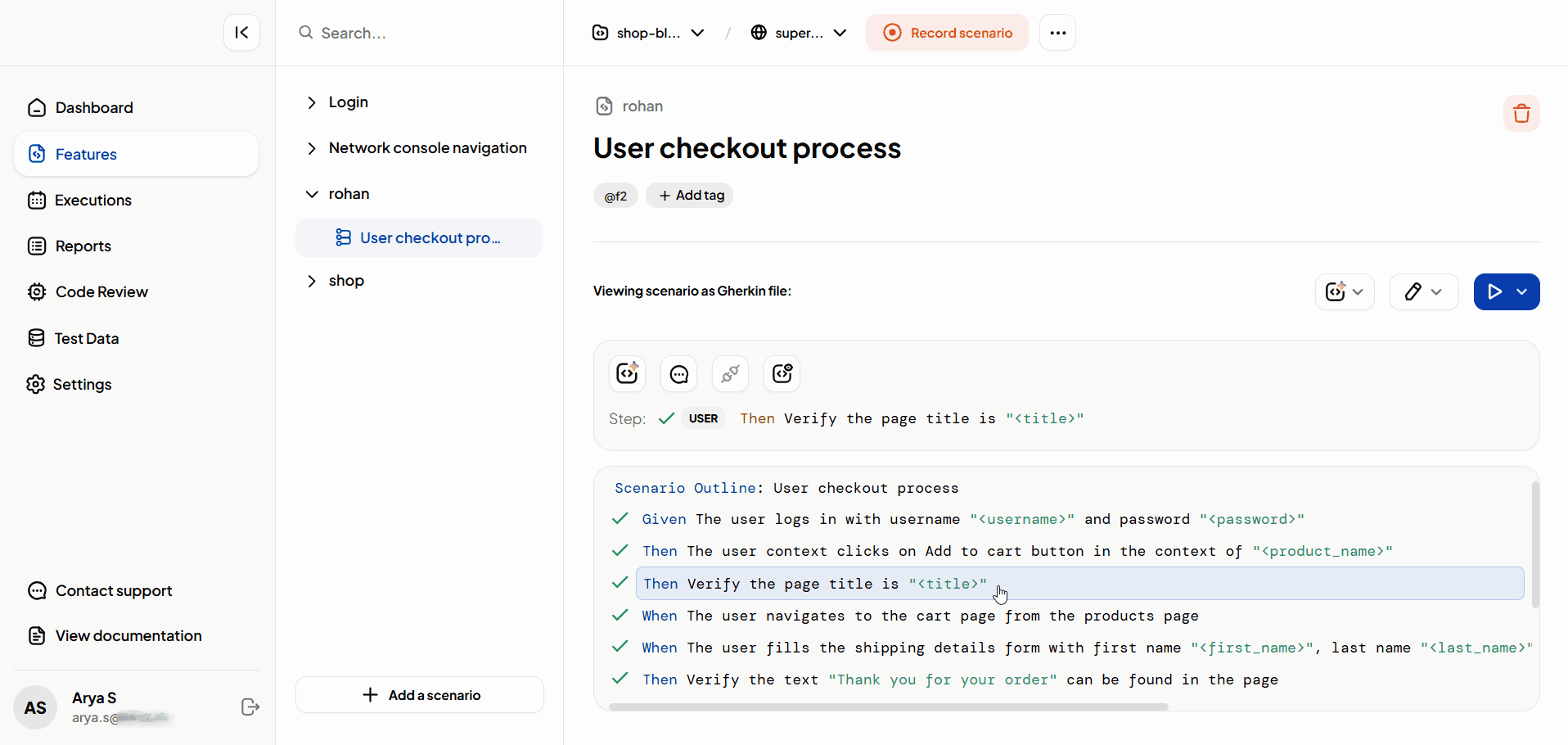Toggle the checkmark beside the 'Given The user logs in' step

tap(620, 518)
